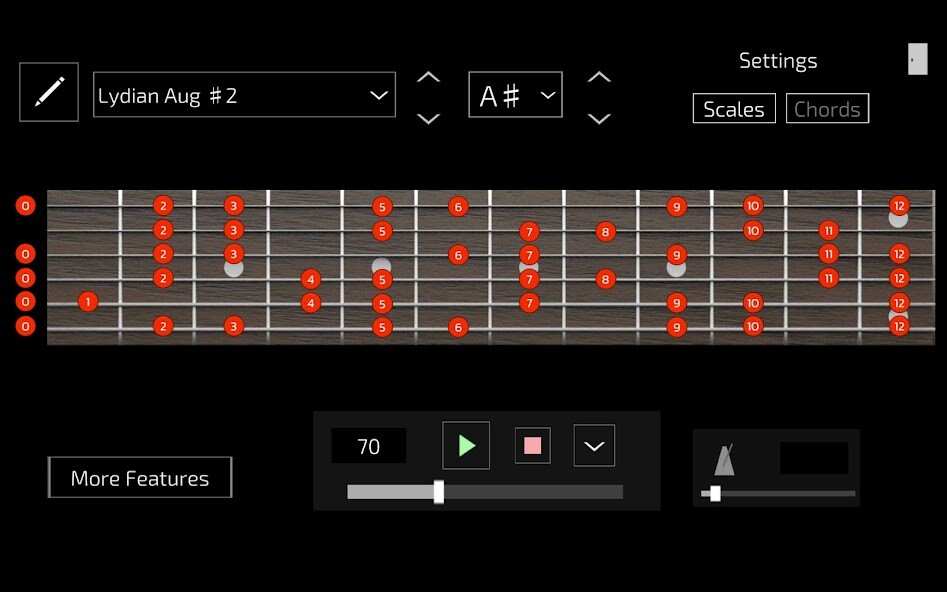This screenshot has width=947, height=592.
Task: Click the up arrow to change scale
Action: tap(427, 75)
